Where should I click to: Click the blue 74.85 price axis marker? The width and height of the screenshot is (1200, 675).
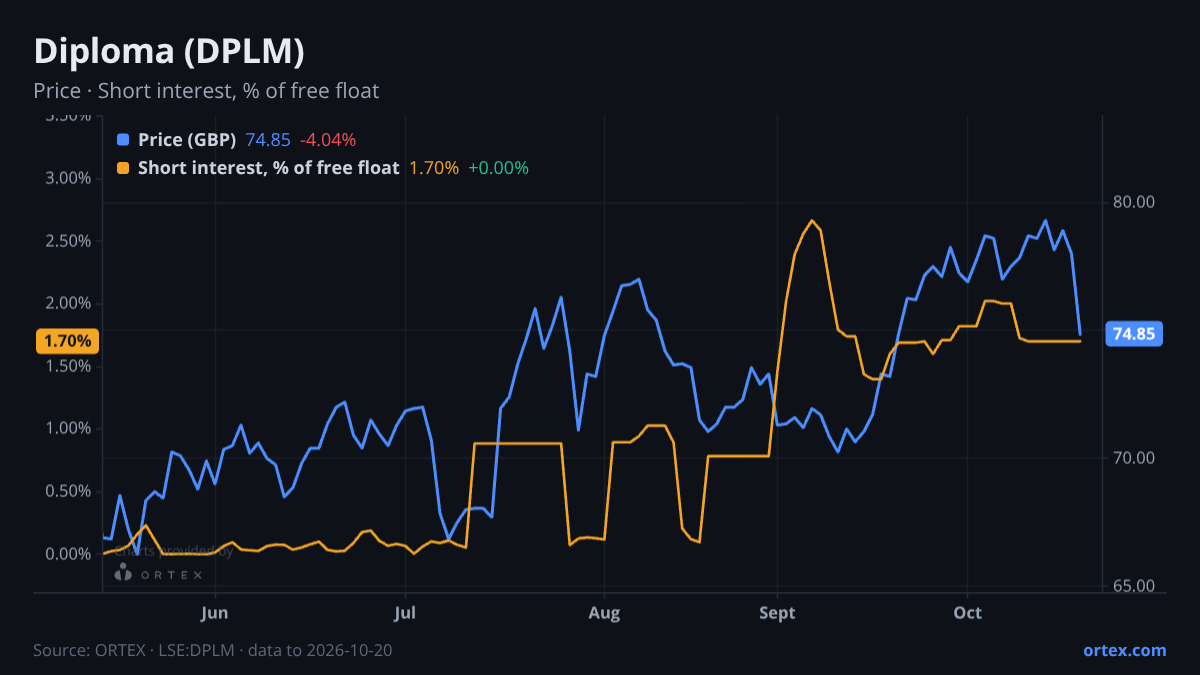coord(1134,334)
